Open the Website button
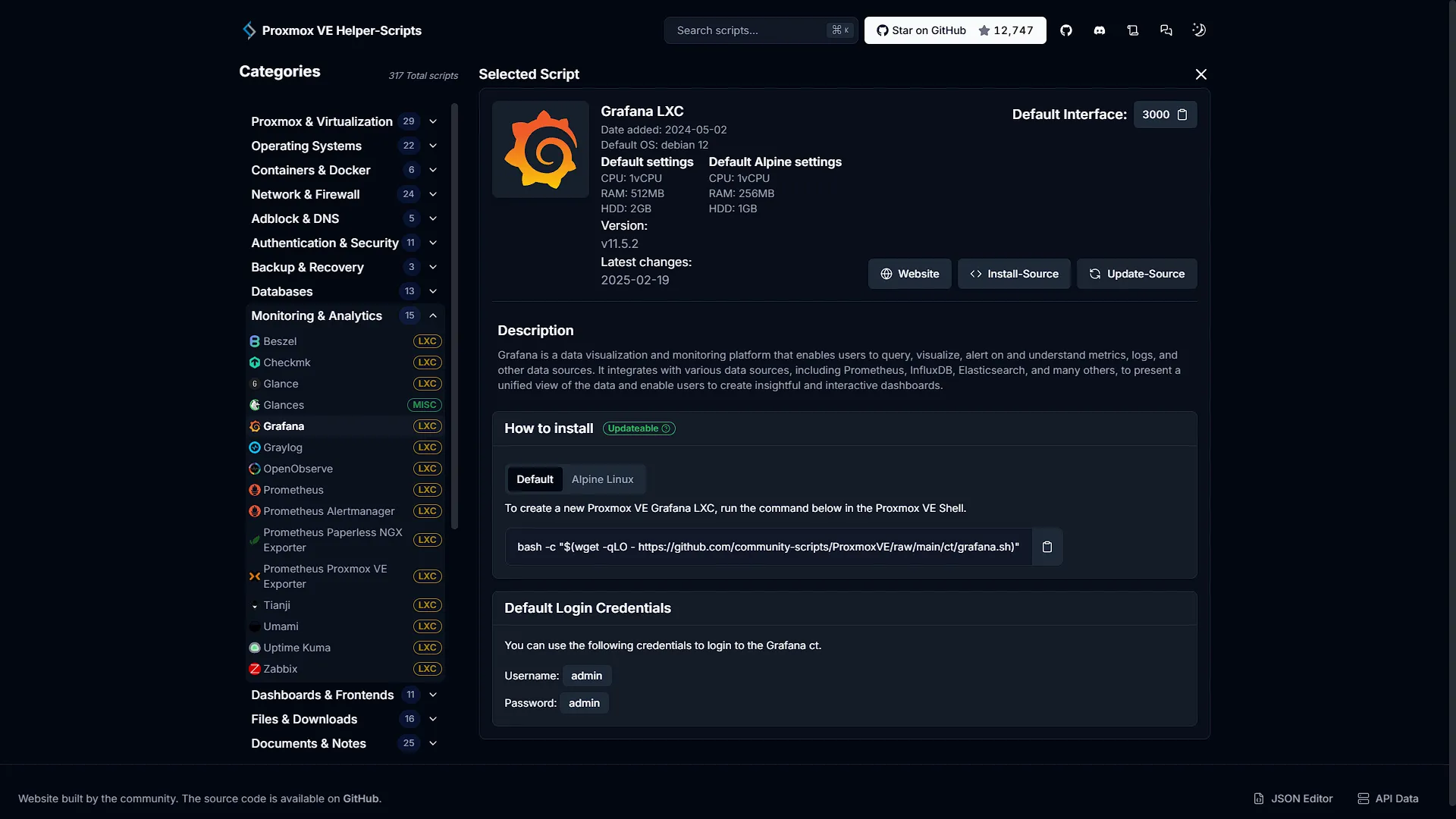Screen dimensions: 1456x819 coord(909,274)
